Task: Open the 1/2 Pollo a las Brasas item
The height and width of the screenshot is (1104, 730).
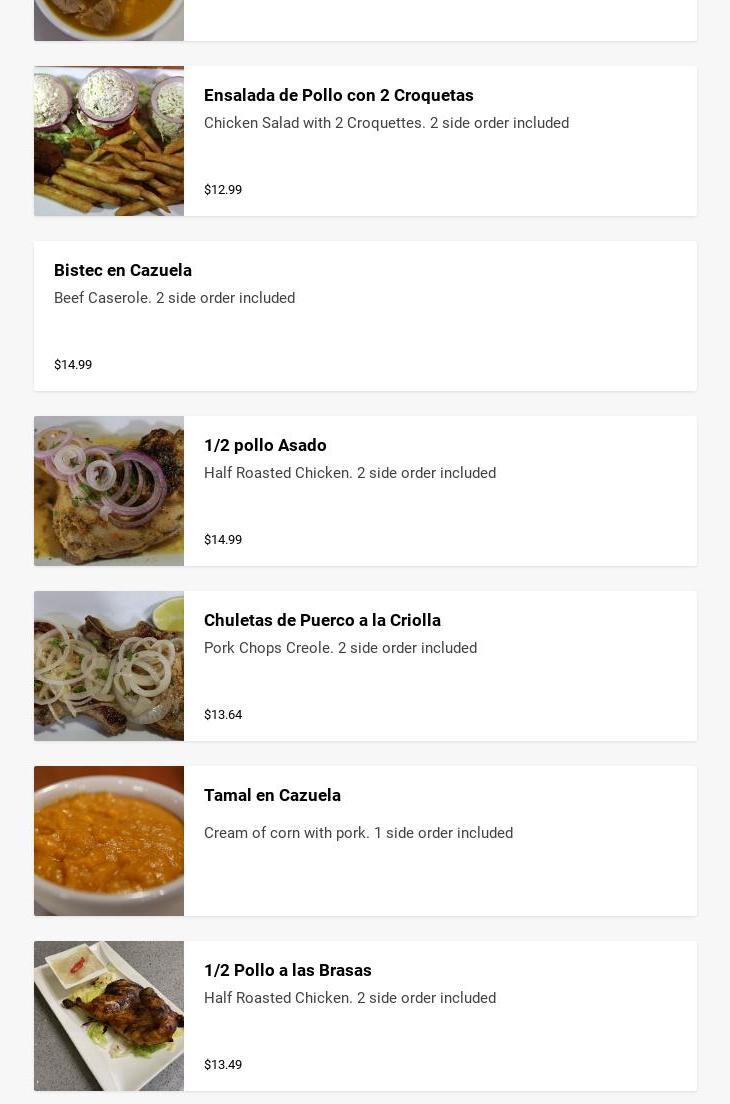Action: click(287, 970)
